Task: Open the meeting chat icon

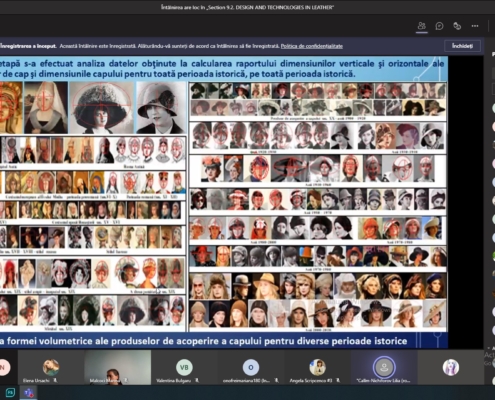Action: 439,26
